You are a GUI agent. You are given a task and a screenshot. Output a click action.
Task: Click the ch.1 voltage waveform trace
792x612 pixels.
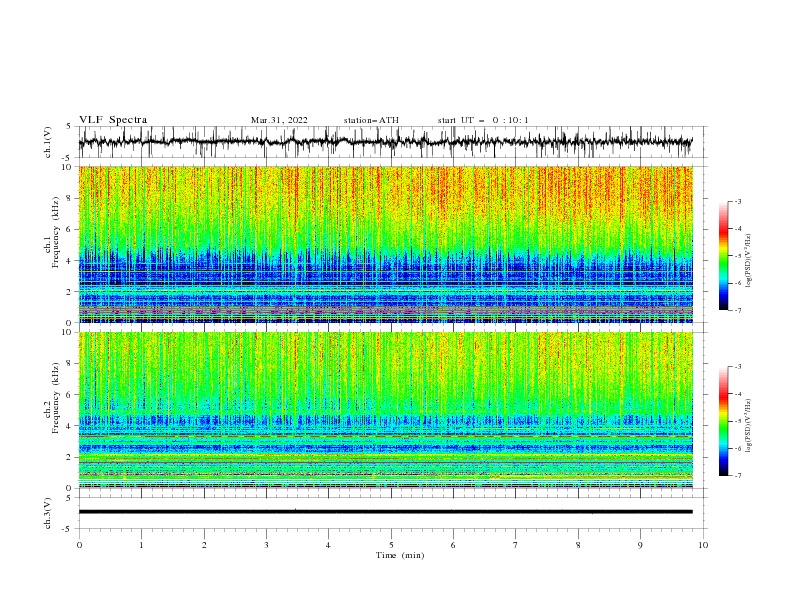point(385,142)
